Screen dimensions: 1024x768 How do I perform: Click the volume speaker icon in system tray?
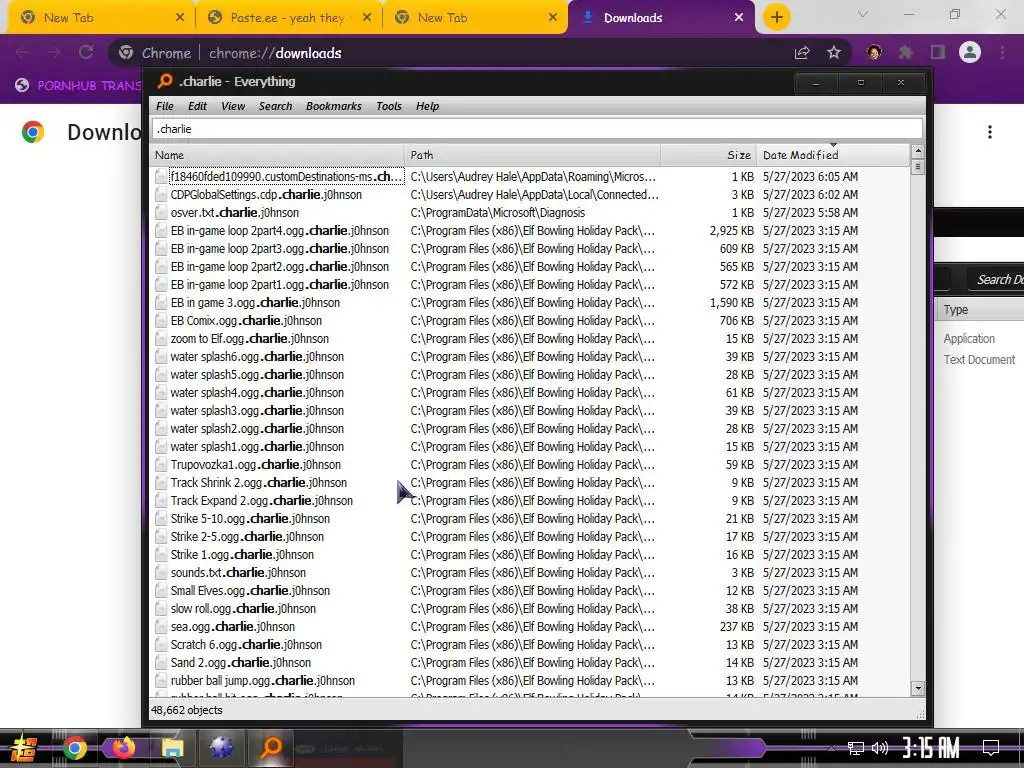click(880, 748)
